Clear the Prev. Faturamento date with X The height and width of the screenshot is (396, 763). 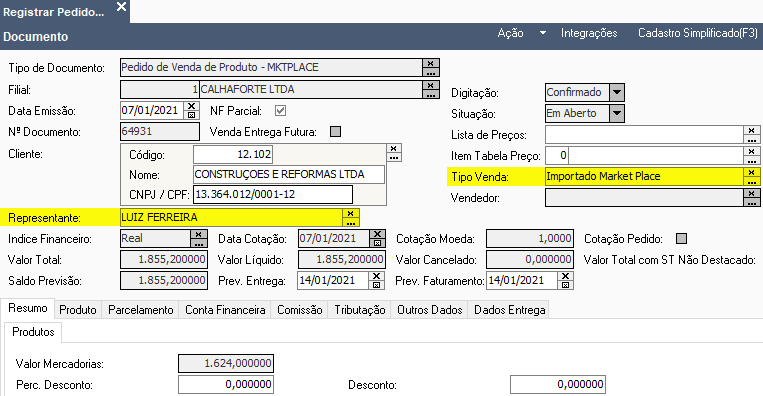coord(565,276)
